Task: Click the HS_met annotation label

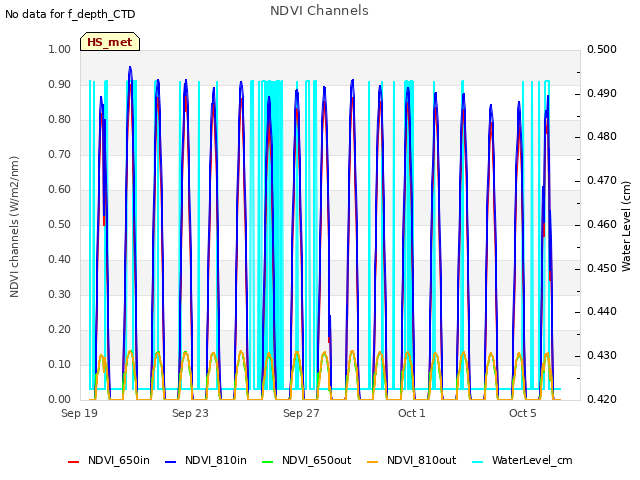Action: (110, 42)
